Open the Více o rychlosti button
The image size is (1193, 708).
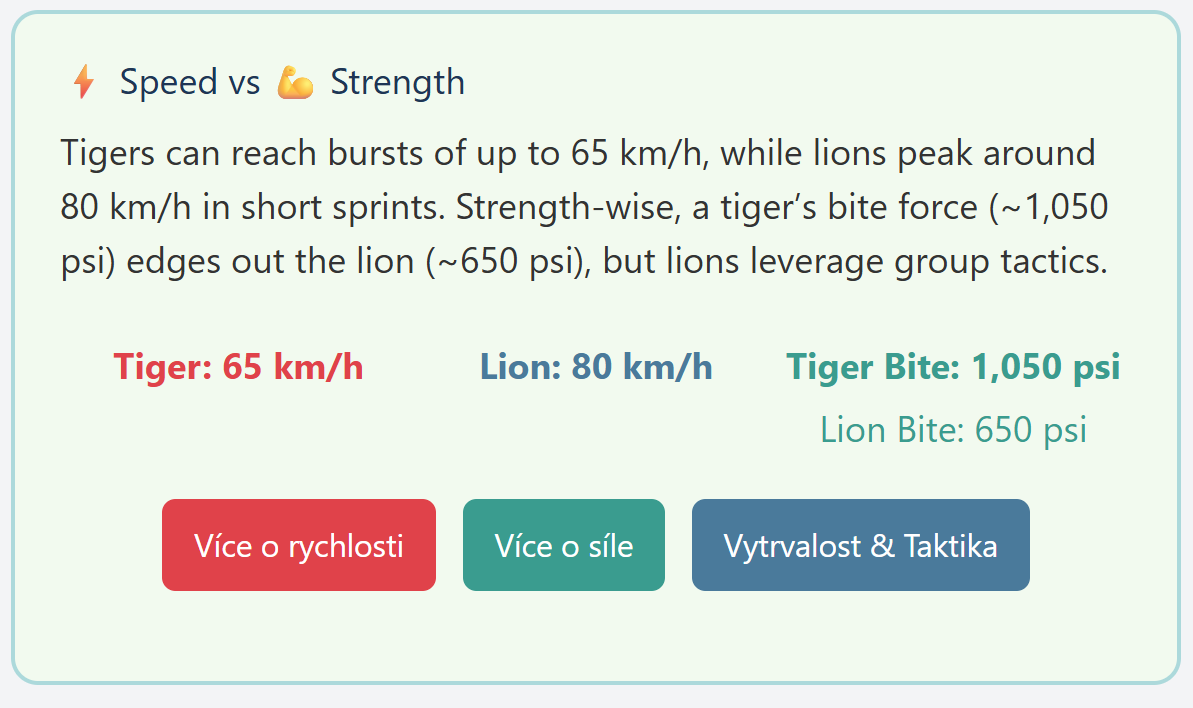[299, 544]
